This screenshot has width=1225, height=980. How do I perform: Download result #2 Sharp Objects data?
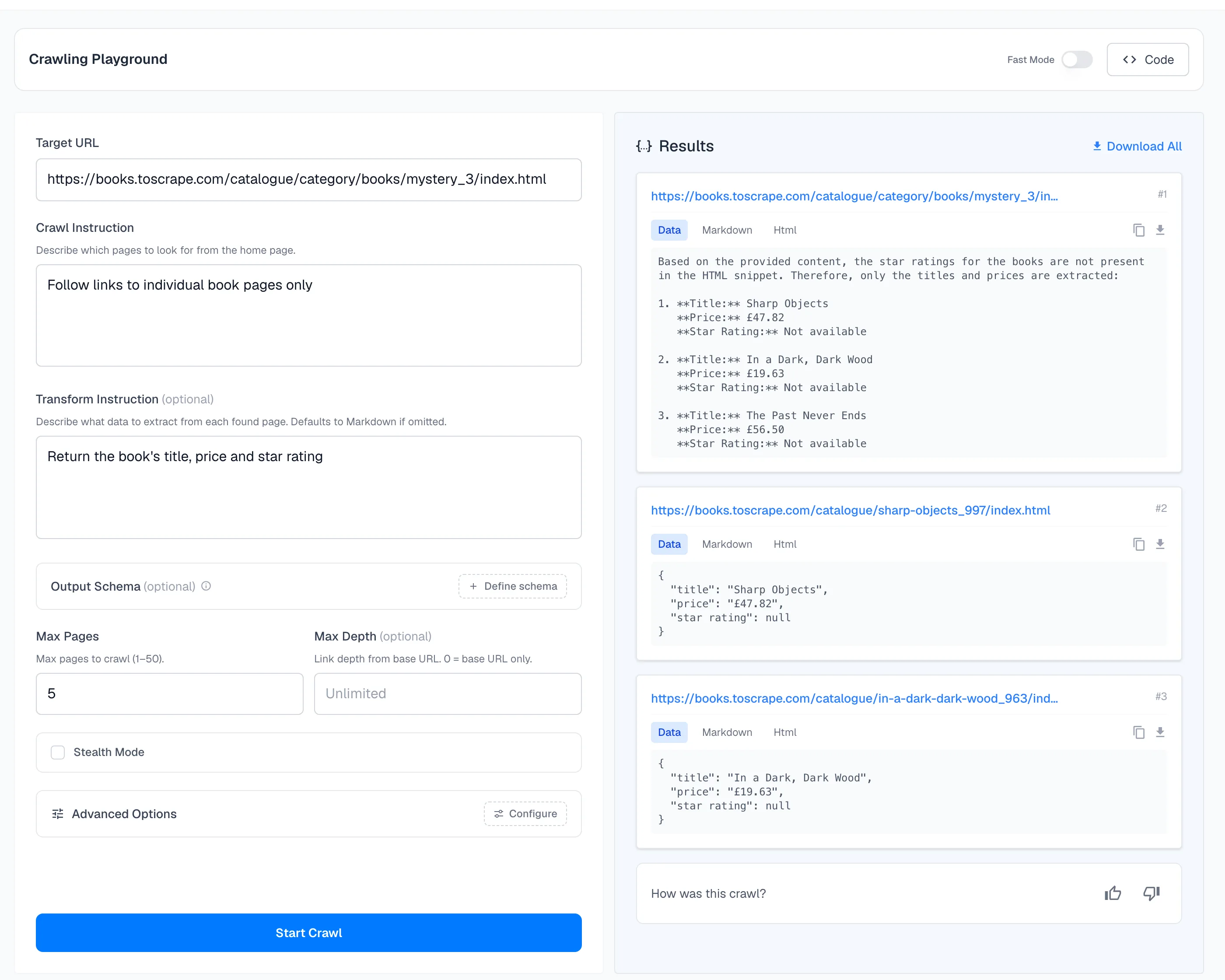pyautogui.click(x=1160, y=544)
